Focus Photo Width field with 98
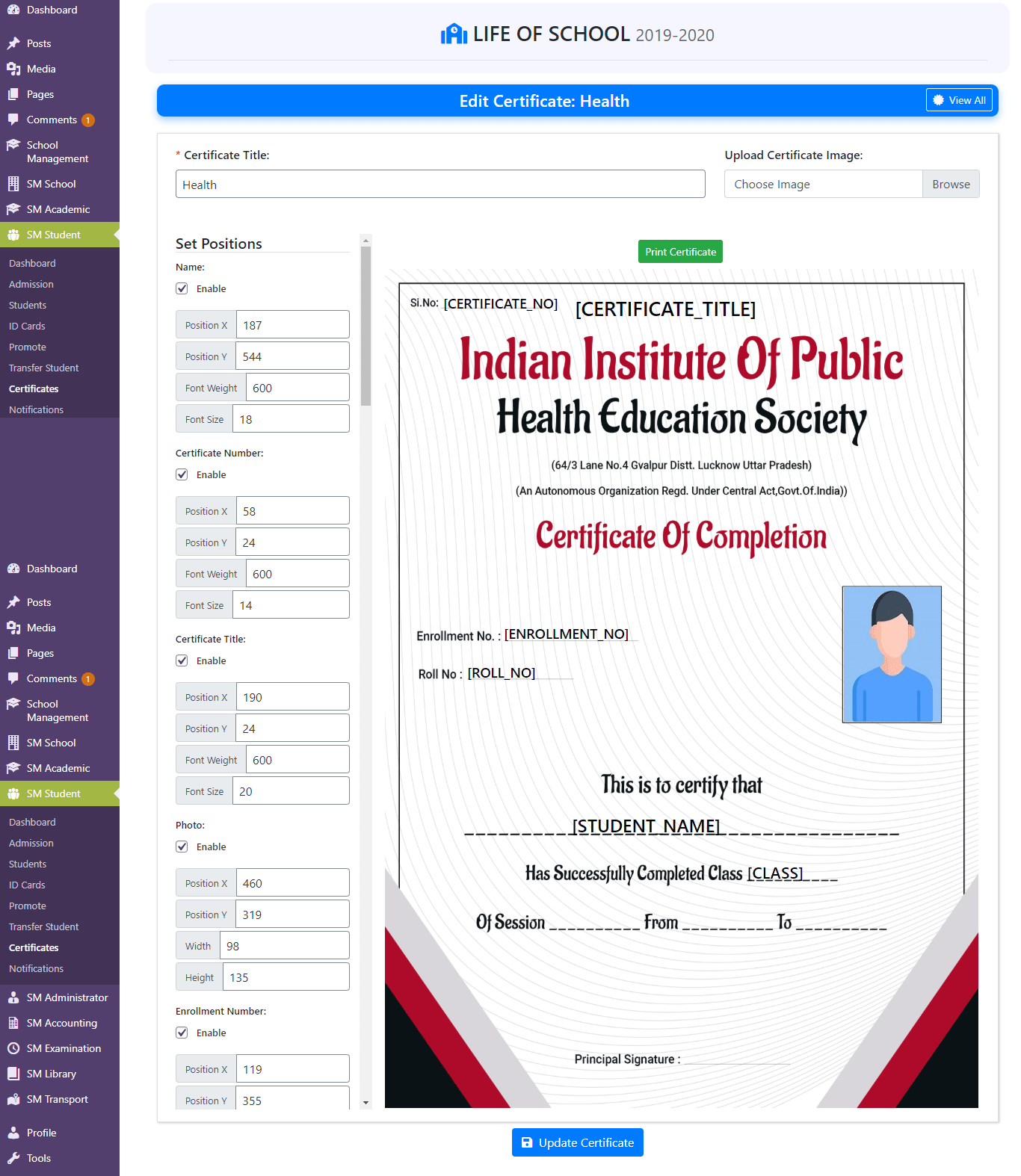This screenshot has height=1176, width=1021. coord(285,946)
